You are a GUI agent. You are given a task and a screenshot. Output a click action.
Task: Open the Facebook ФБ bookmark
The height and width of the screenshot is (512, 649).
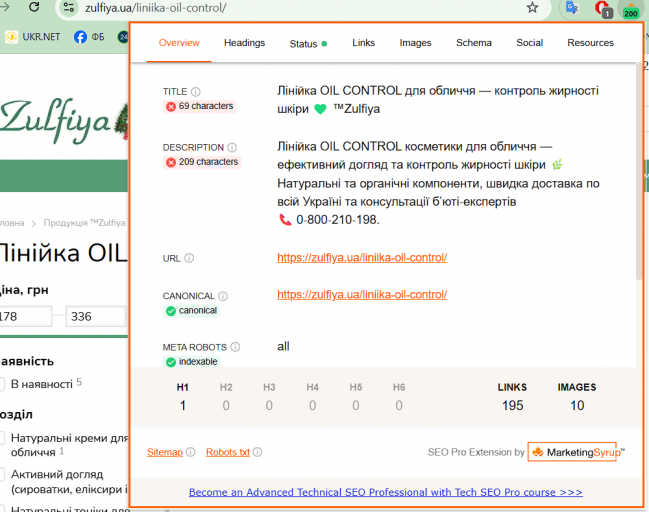click(89, 37)
